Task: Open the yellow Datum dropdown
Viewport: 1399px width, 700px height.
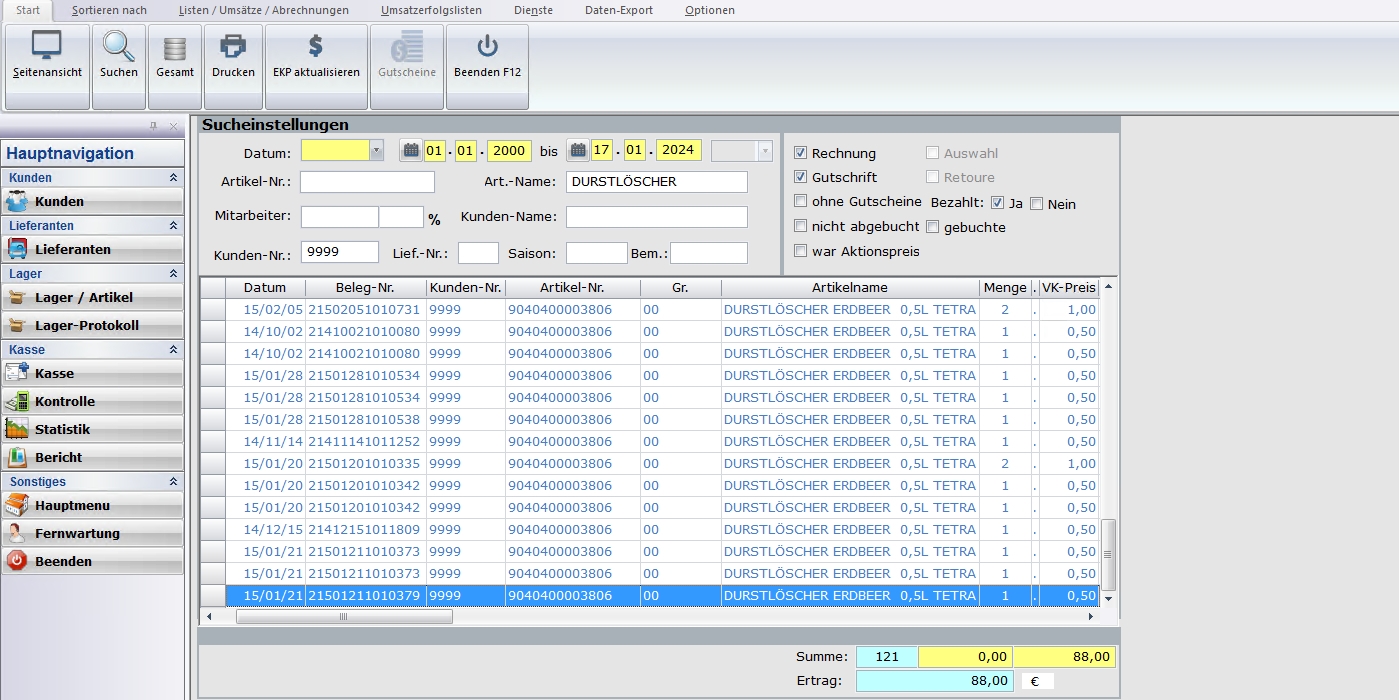Action: tap(376, 151)
